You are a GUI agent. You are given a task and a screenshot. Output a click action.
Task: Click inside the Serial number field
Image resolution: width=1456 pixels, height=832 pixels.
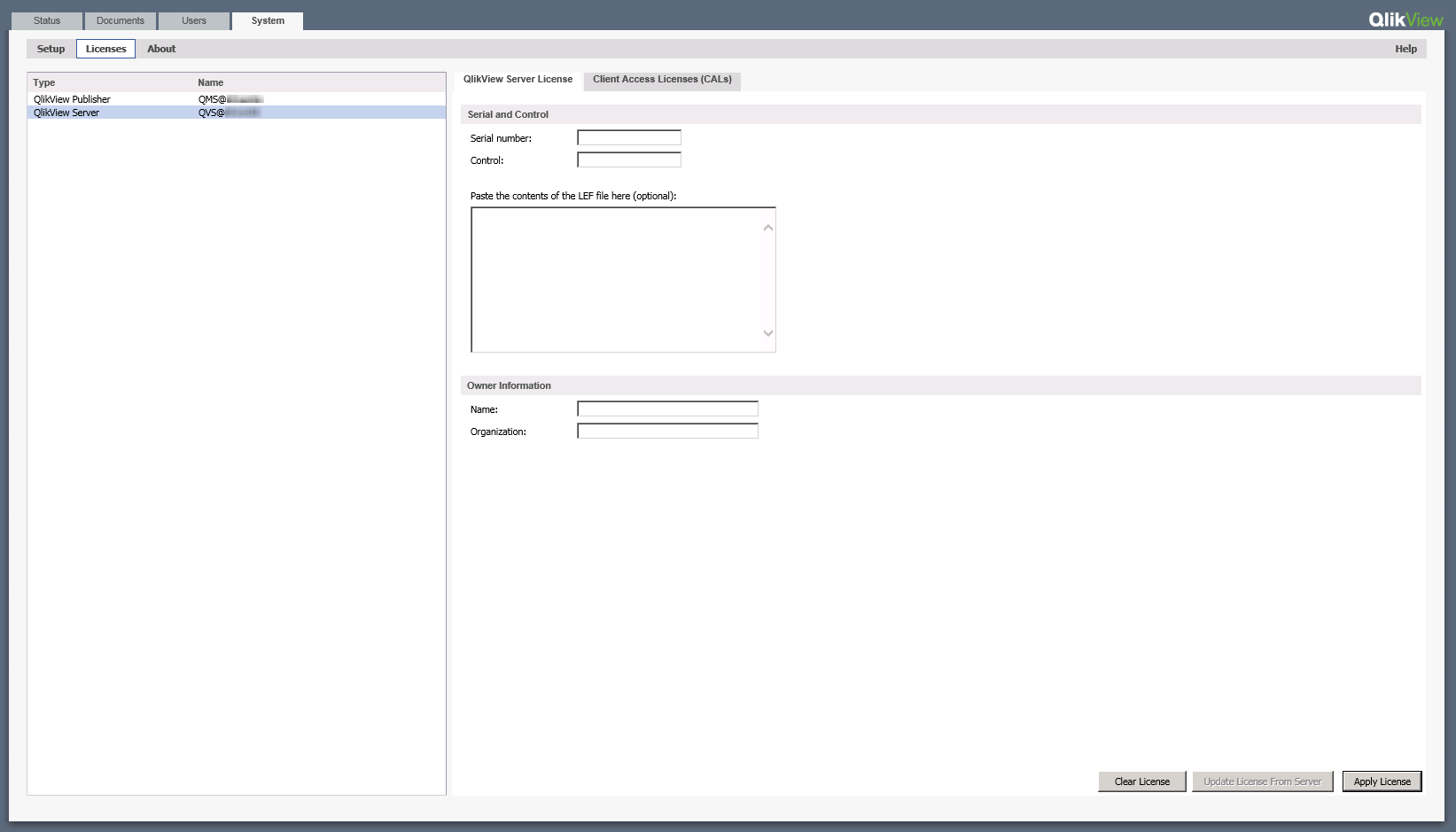click(628, 137)
